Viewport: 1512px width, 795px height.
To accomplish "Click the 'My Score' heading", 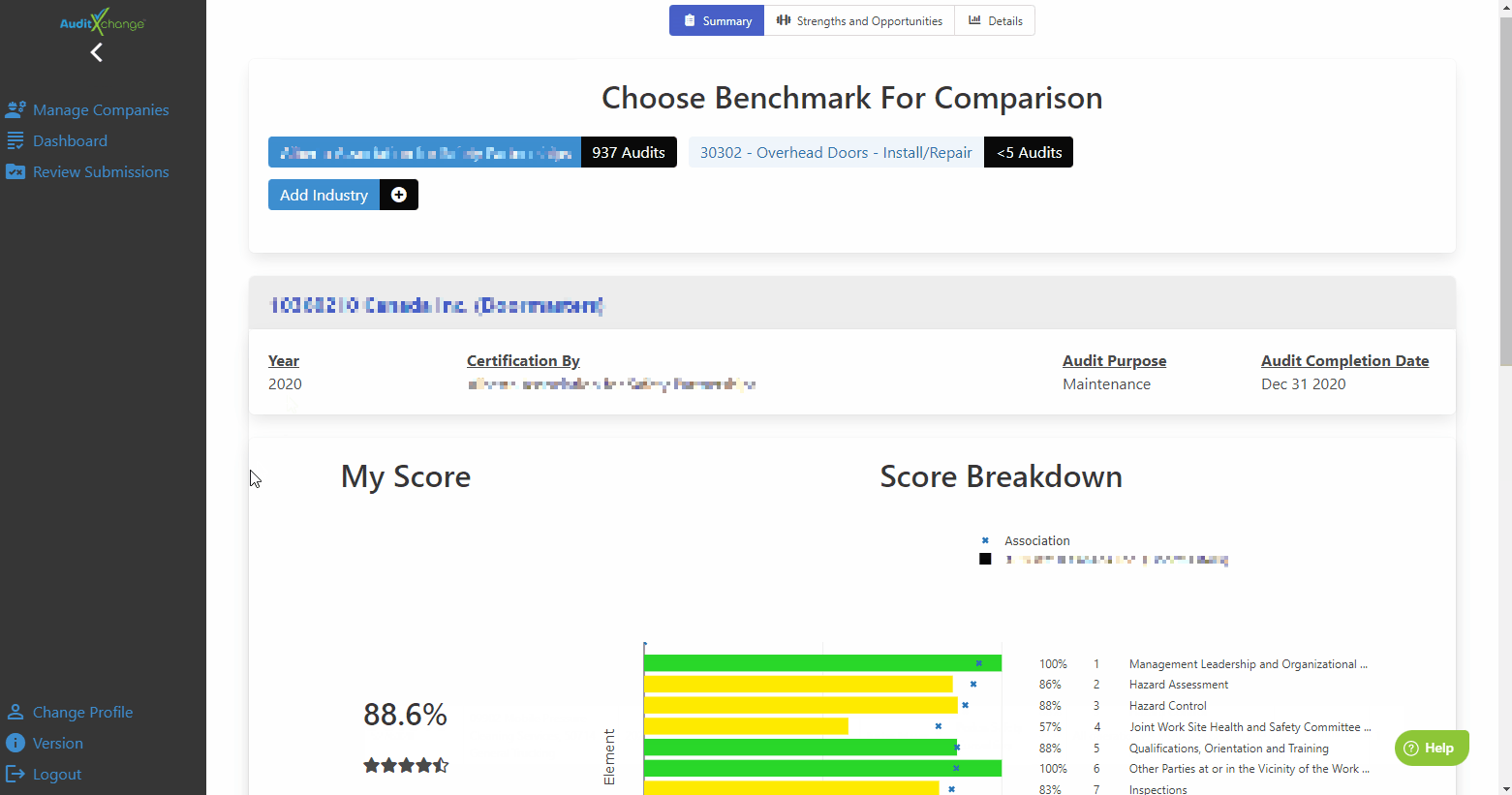I will [406, 476].
